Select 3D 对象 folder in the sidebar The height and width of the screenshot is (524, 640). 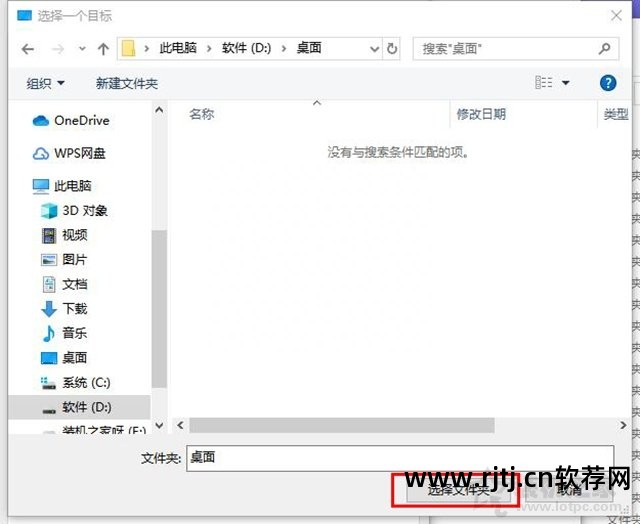point(84,211)
